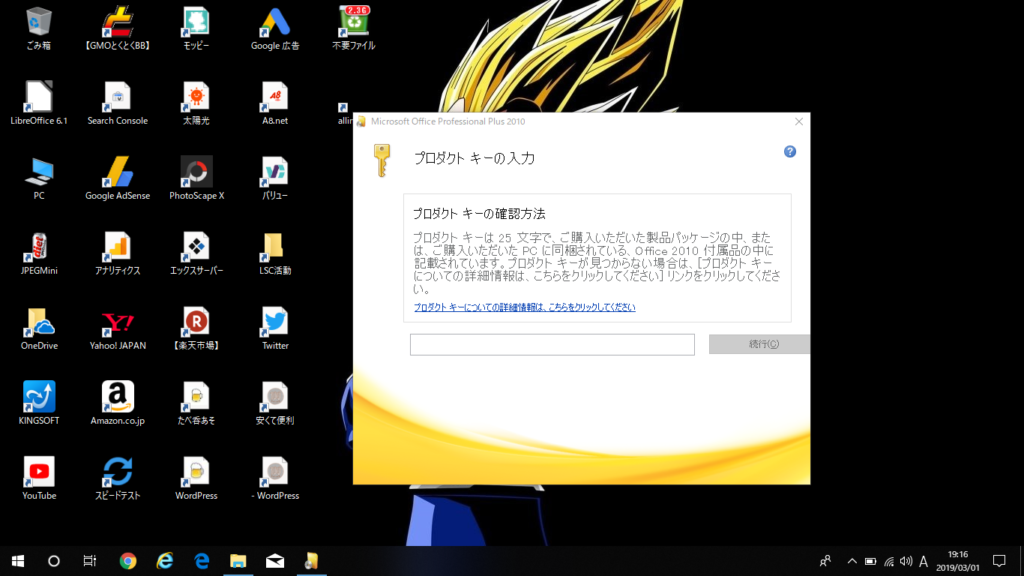
Task: Open Task View on the taskbar
Action: (x=89, y=561)
